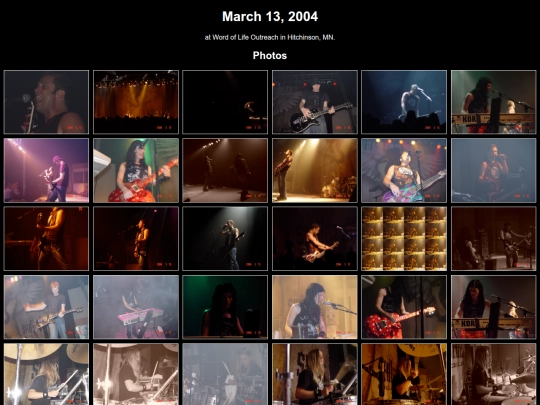540x405 pixels.
Task: Open the sepia drummer photo with a bright light flare
Action: pos(136,374)
